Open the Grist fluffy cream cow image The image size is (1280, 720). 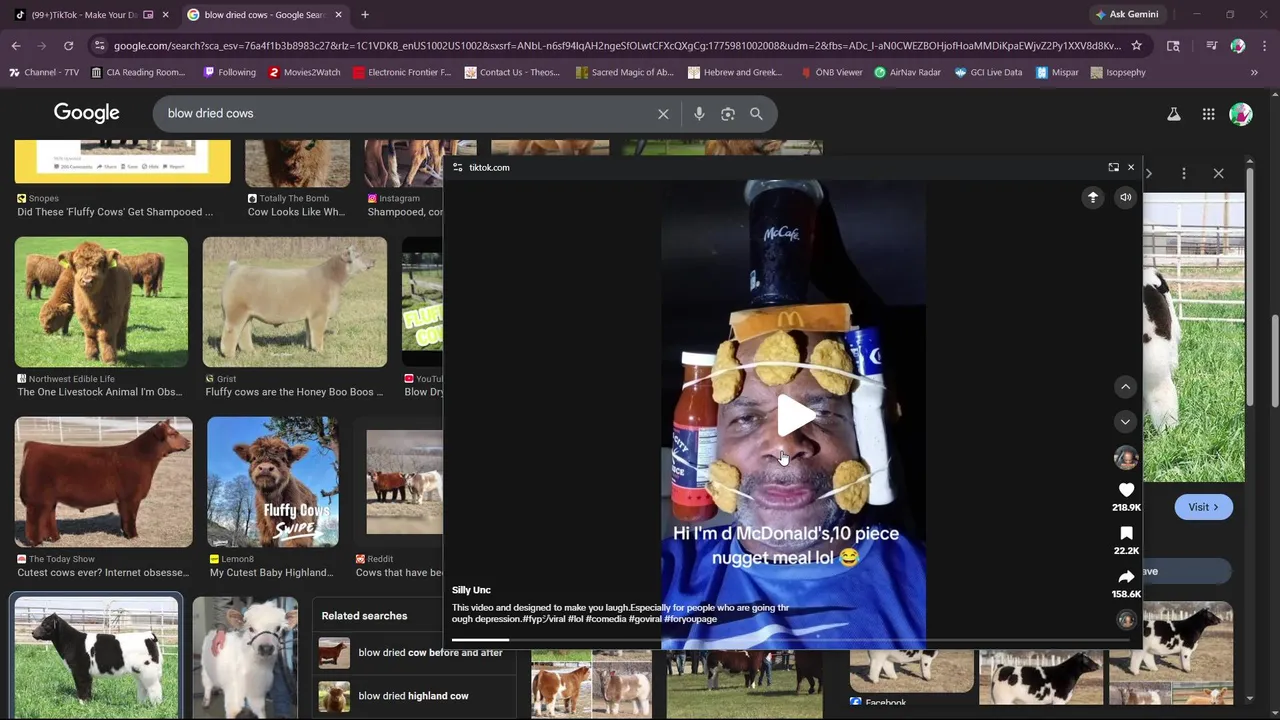[x=295, y=302]
